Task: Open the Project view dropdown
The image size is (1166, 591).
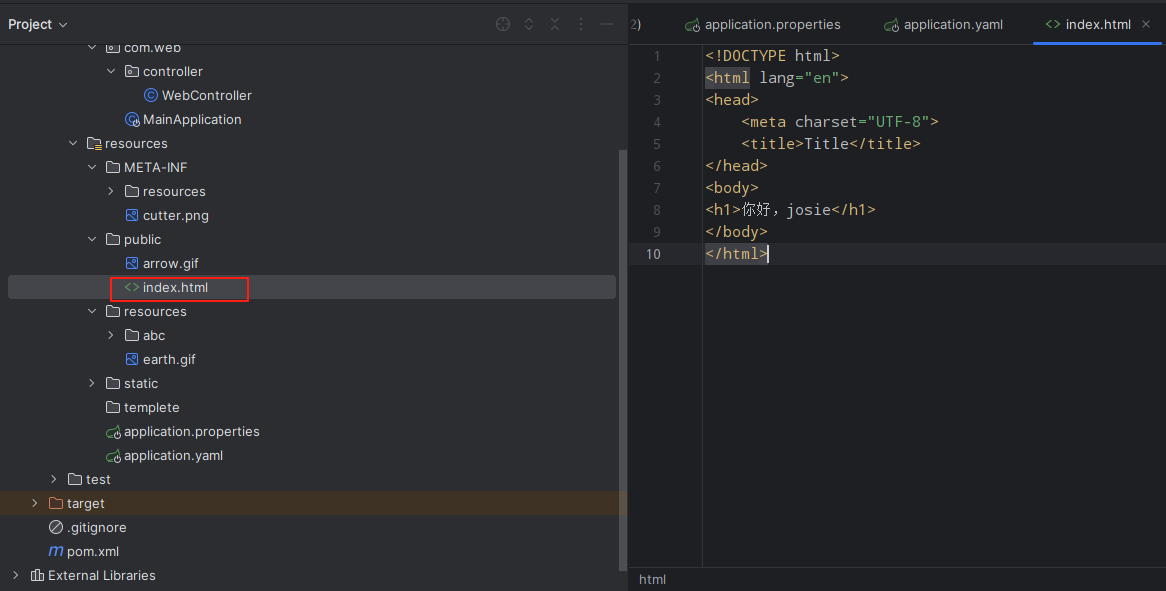Action: point(37,25)
